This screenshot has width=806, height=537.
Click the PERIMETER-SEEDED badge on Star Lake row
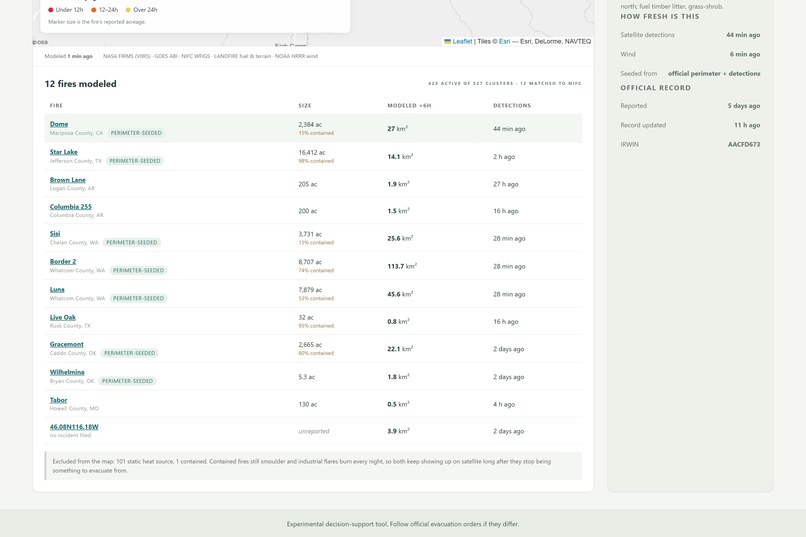[x=135, y=161]
